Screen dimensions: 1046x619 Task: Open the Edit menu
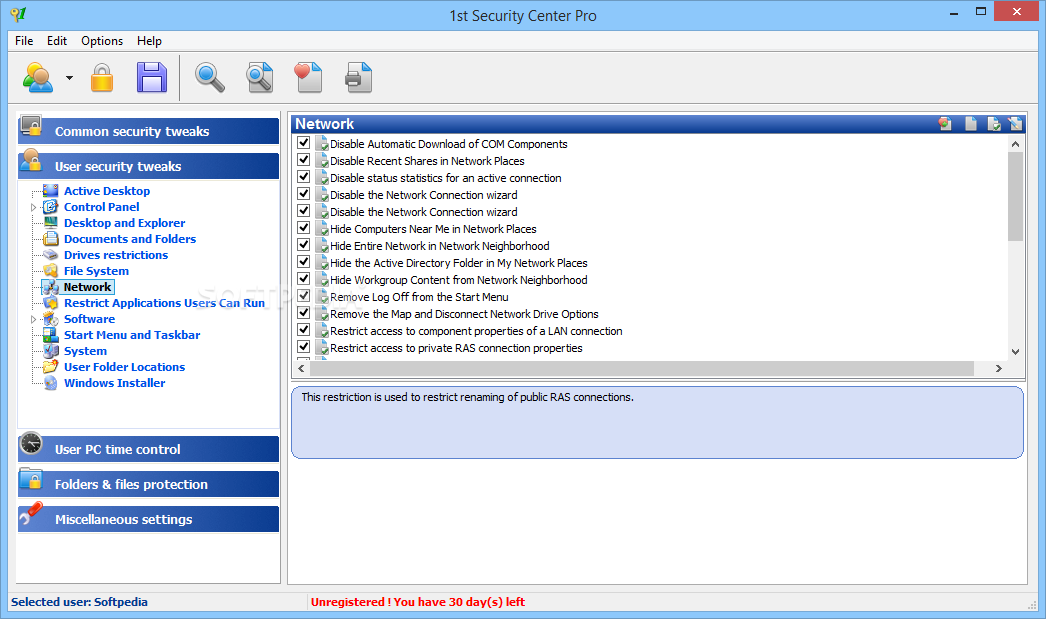tap(57, 41)
